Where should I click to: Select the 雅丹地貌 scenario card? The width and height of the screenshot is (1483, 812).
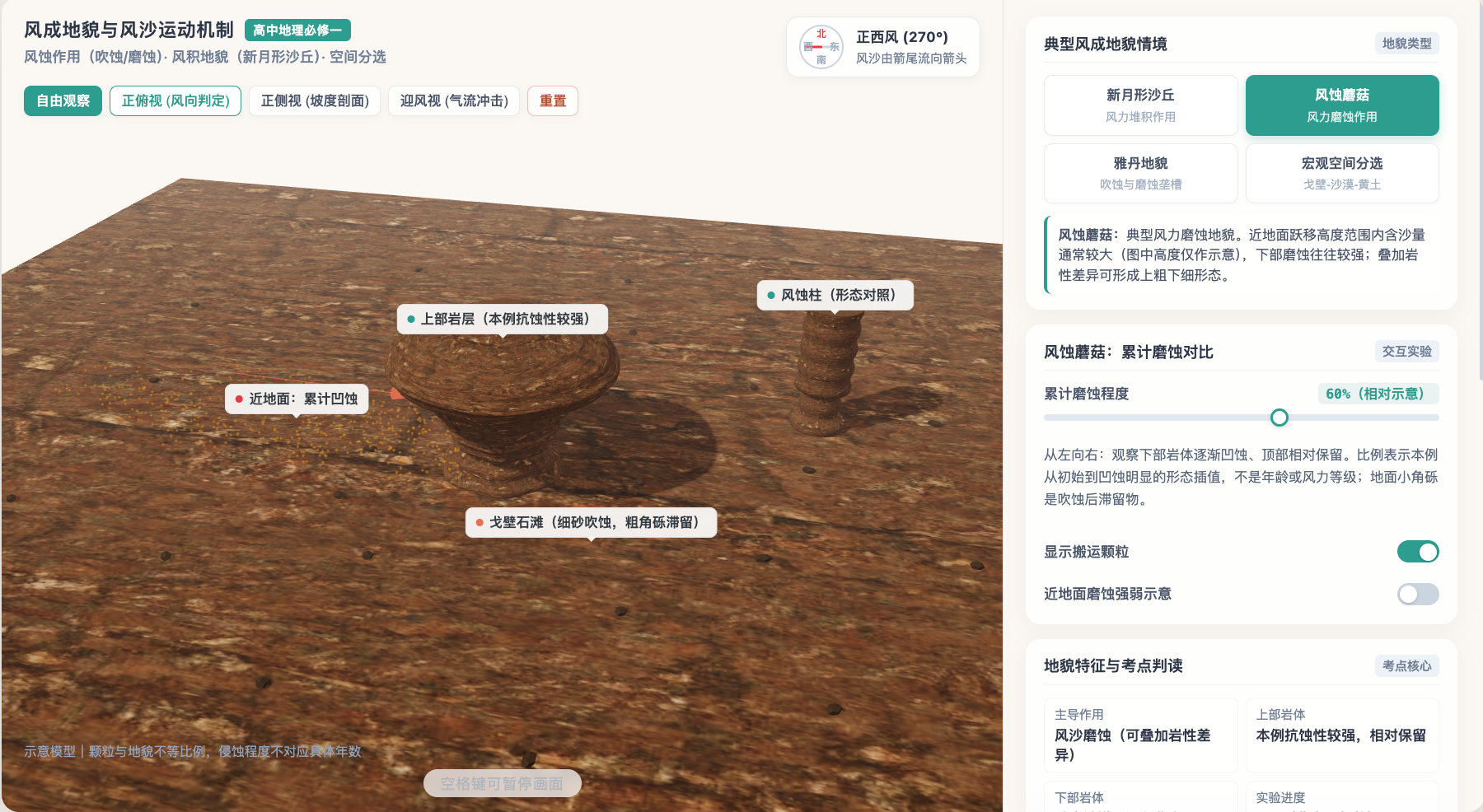point(1140,173)
